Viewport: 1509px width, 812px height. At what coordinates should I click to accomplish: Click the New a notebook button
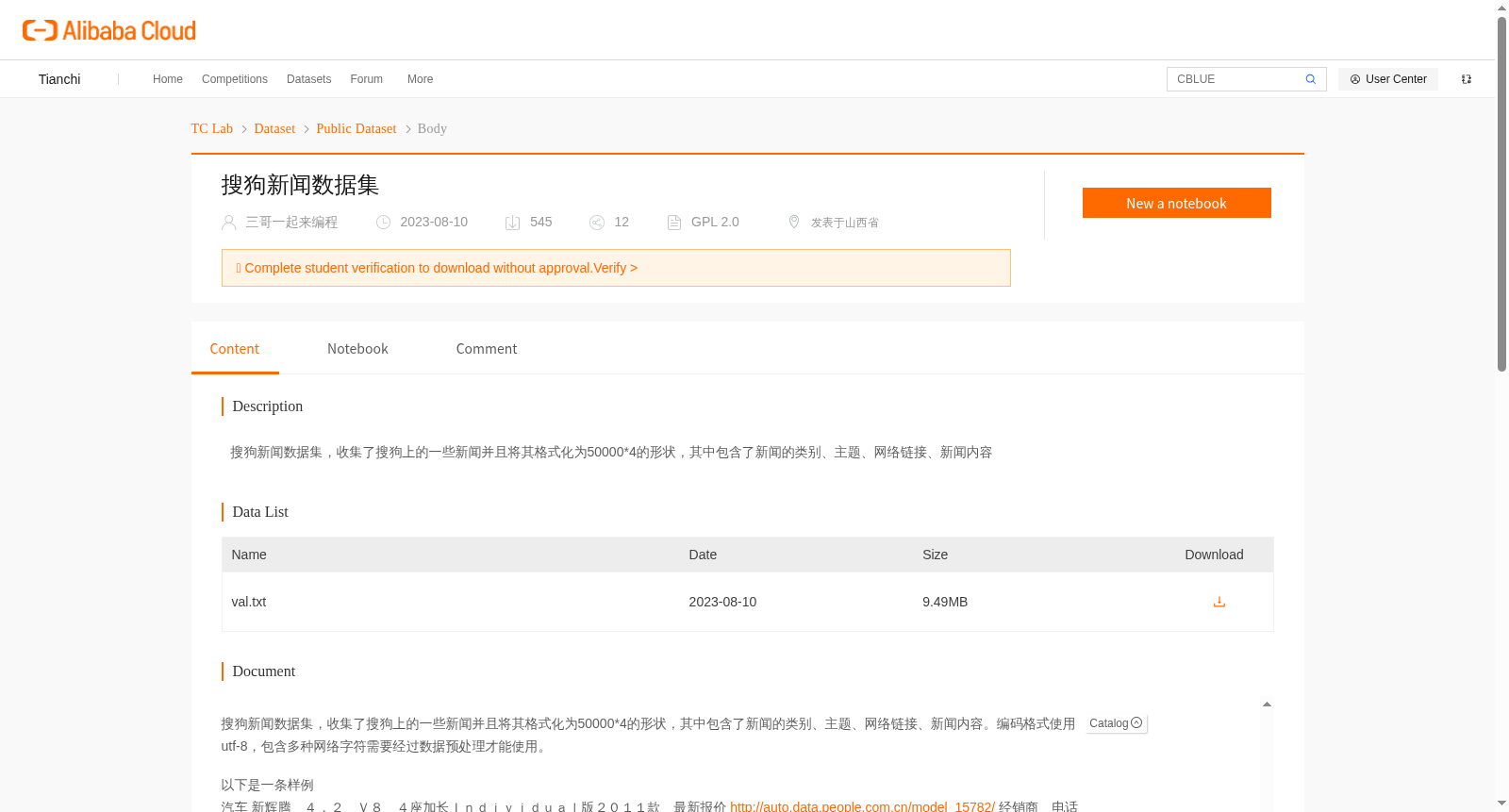point(1176,203)
